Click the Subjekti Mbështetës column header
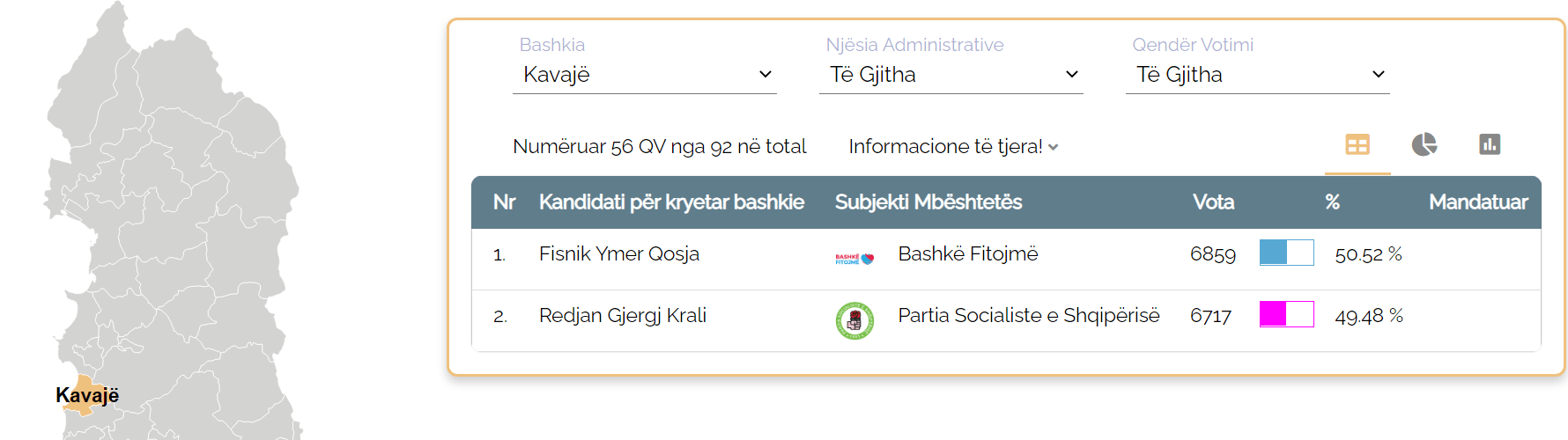Viewport: 1568px width, 440px height. (928, 202)
